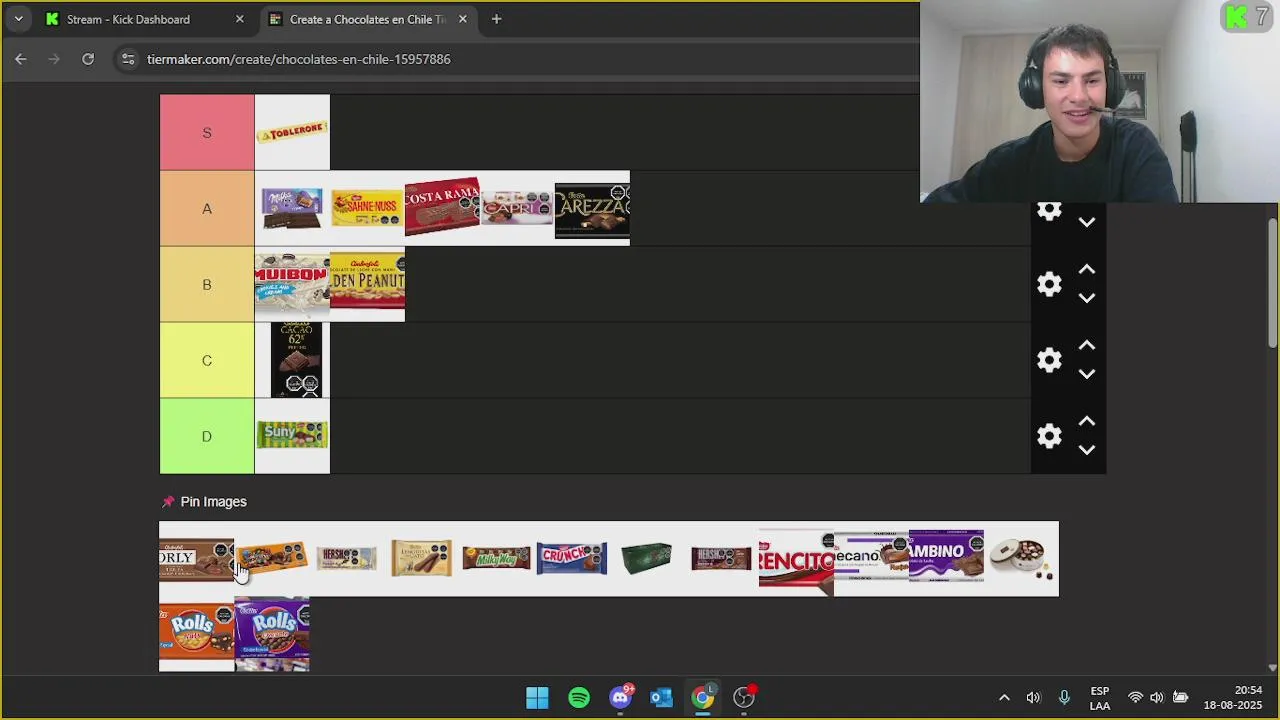
Task: Select the C tier label
Action: (x=207, y=361)
